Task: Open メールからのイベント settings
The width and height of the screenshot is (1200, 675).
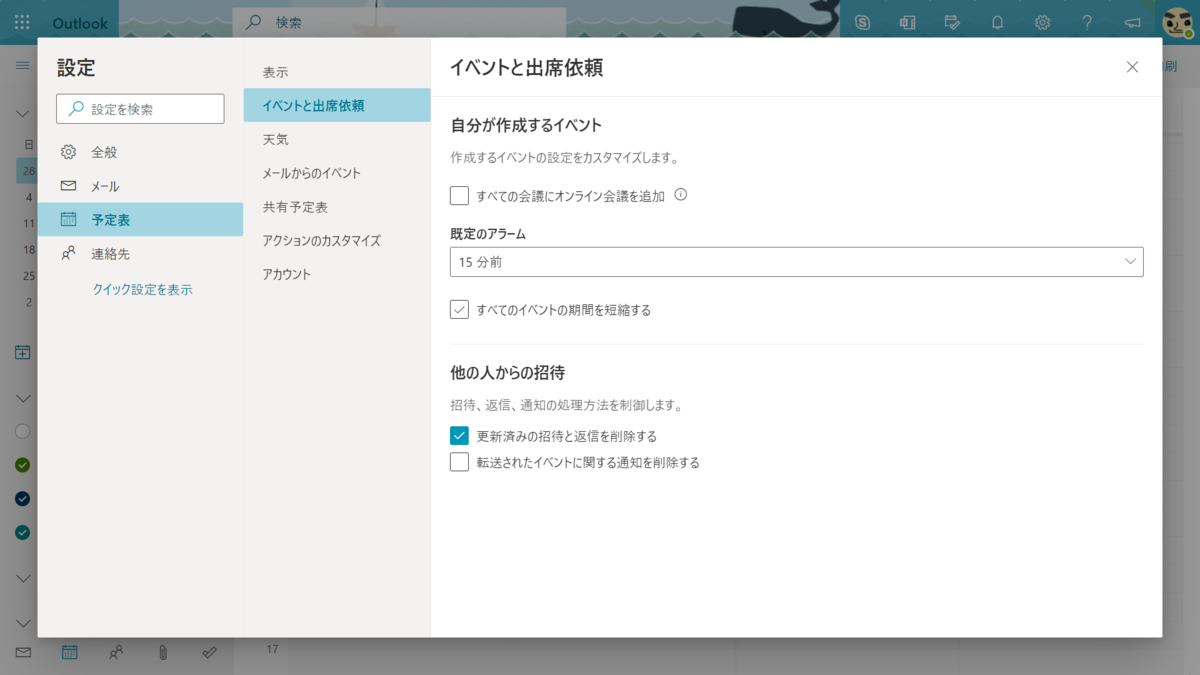Action: coord(337,173)
